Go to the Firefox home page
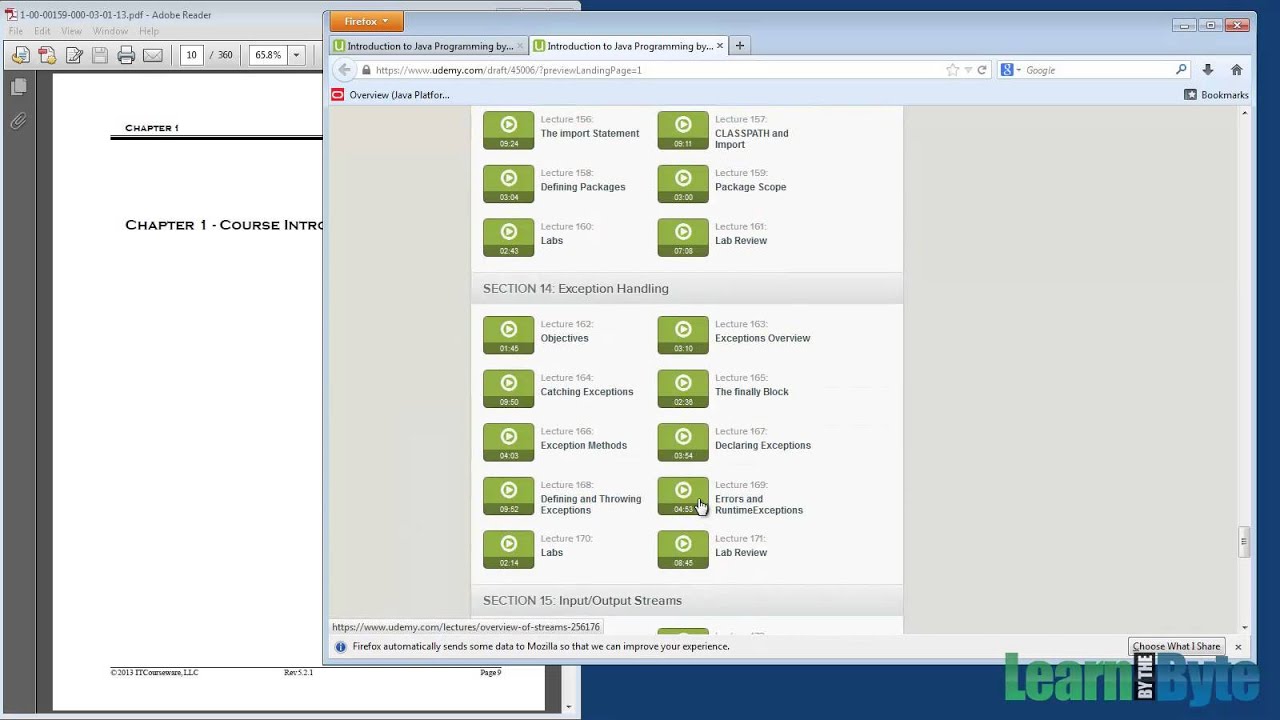This screenshot has width=1280, height=720. (x=1237, y=70)
